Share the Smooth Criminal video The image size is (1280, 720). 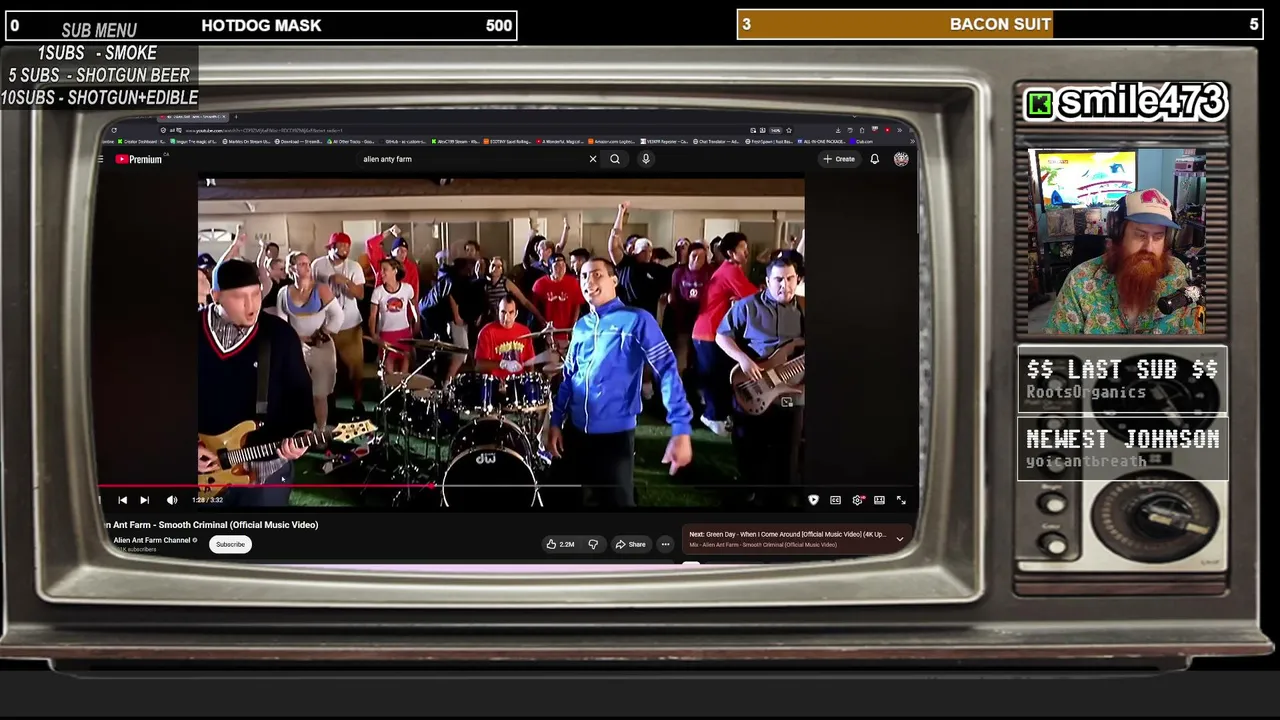click(x=631, y=544)
